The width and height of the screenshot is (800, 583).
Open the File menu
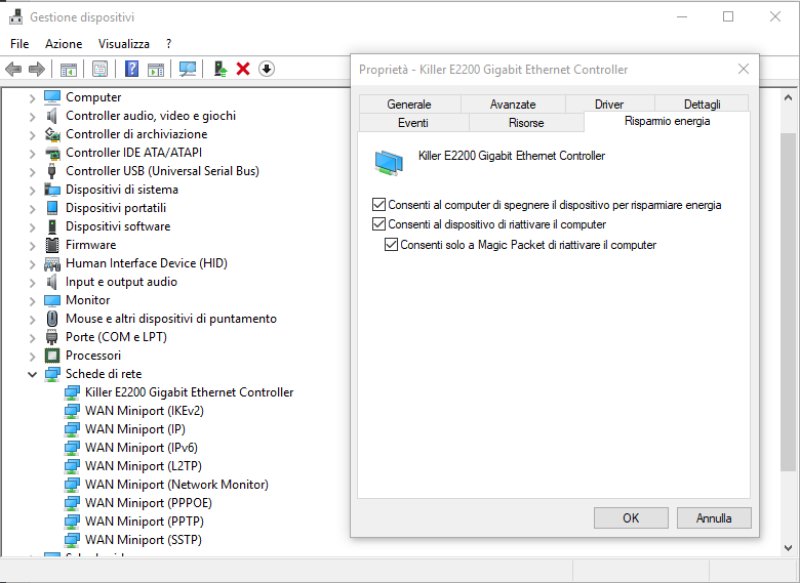(x=19, y=44)
